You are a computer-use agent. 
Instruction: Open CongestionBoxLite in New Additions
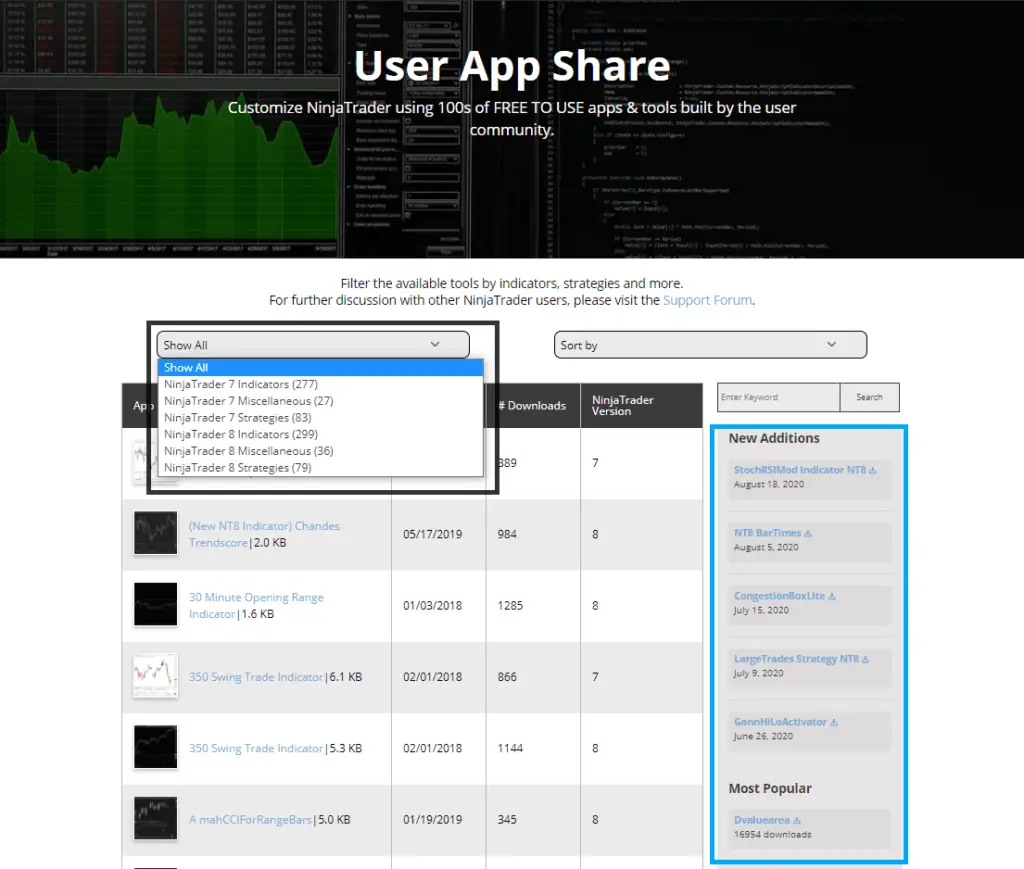point(779,596)
